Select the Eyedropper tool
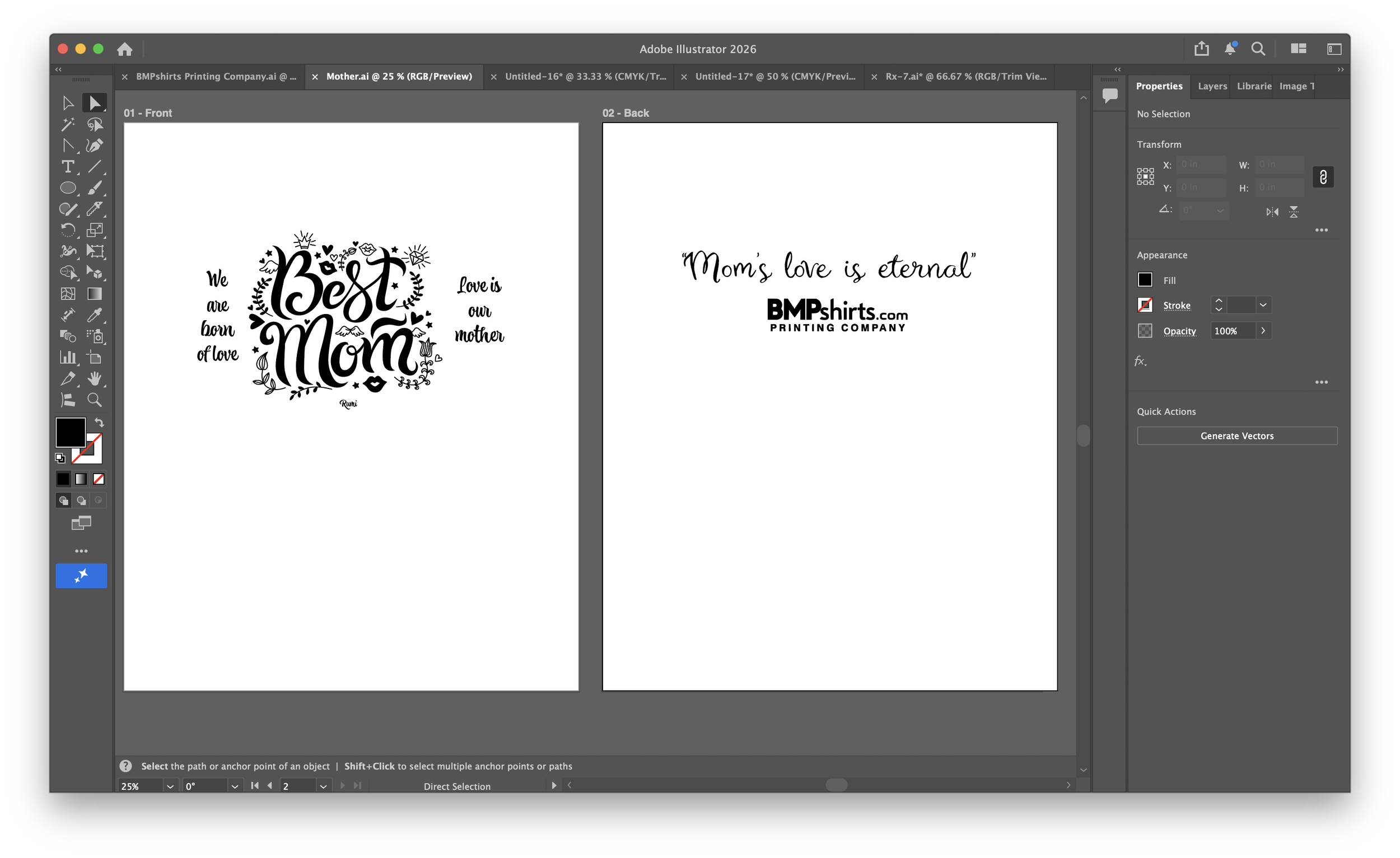 coord(94,315)
